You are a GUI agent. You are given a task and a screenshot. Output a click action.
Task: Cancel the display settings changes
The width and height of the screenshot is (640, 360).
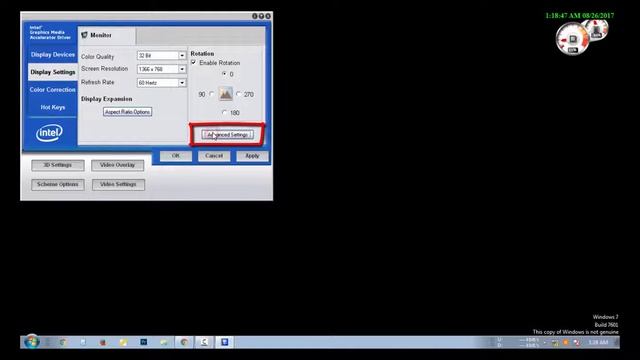pos(214,156)
